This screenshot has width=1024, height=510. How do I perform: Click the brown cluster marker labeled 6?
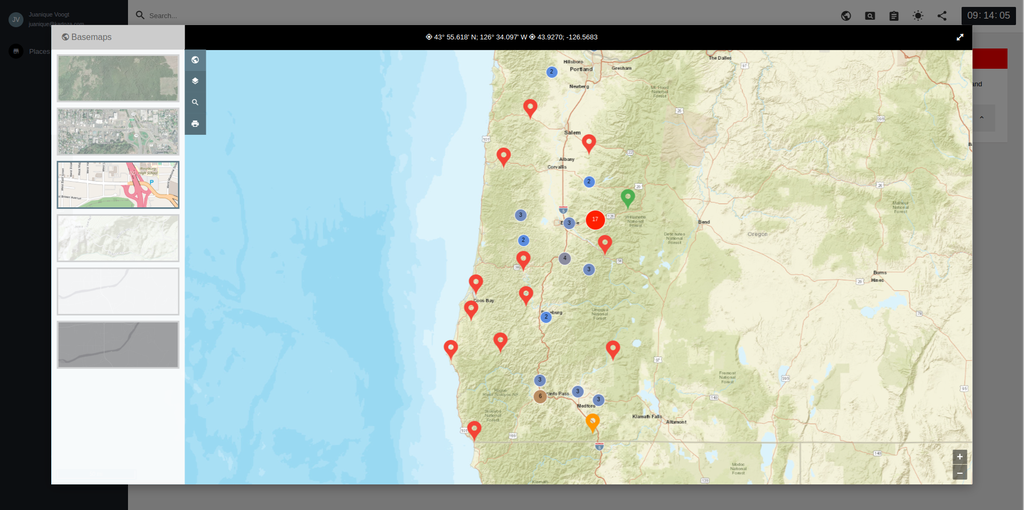pos(539,396)
